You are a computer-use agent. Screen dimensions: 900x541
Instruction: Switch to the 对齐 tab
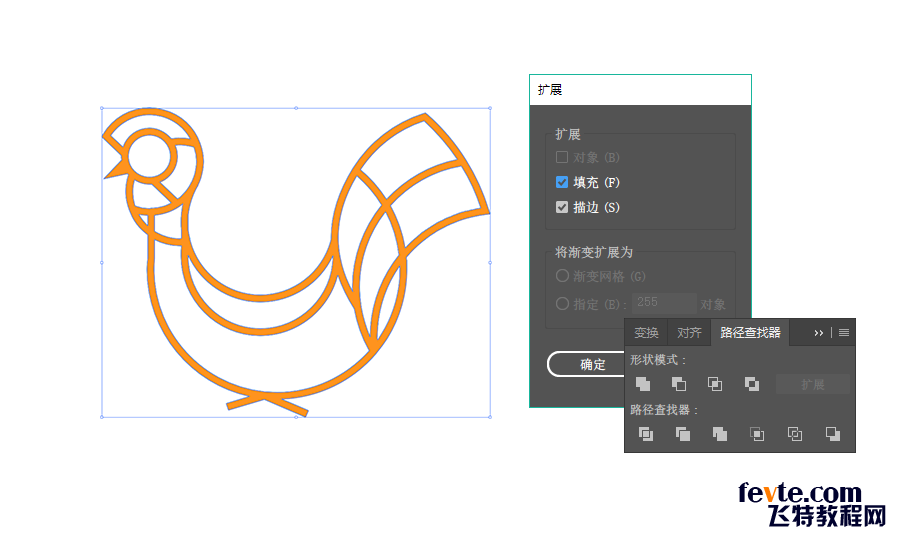(x=689, y=333)
